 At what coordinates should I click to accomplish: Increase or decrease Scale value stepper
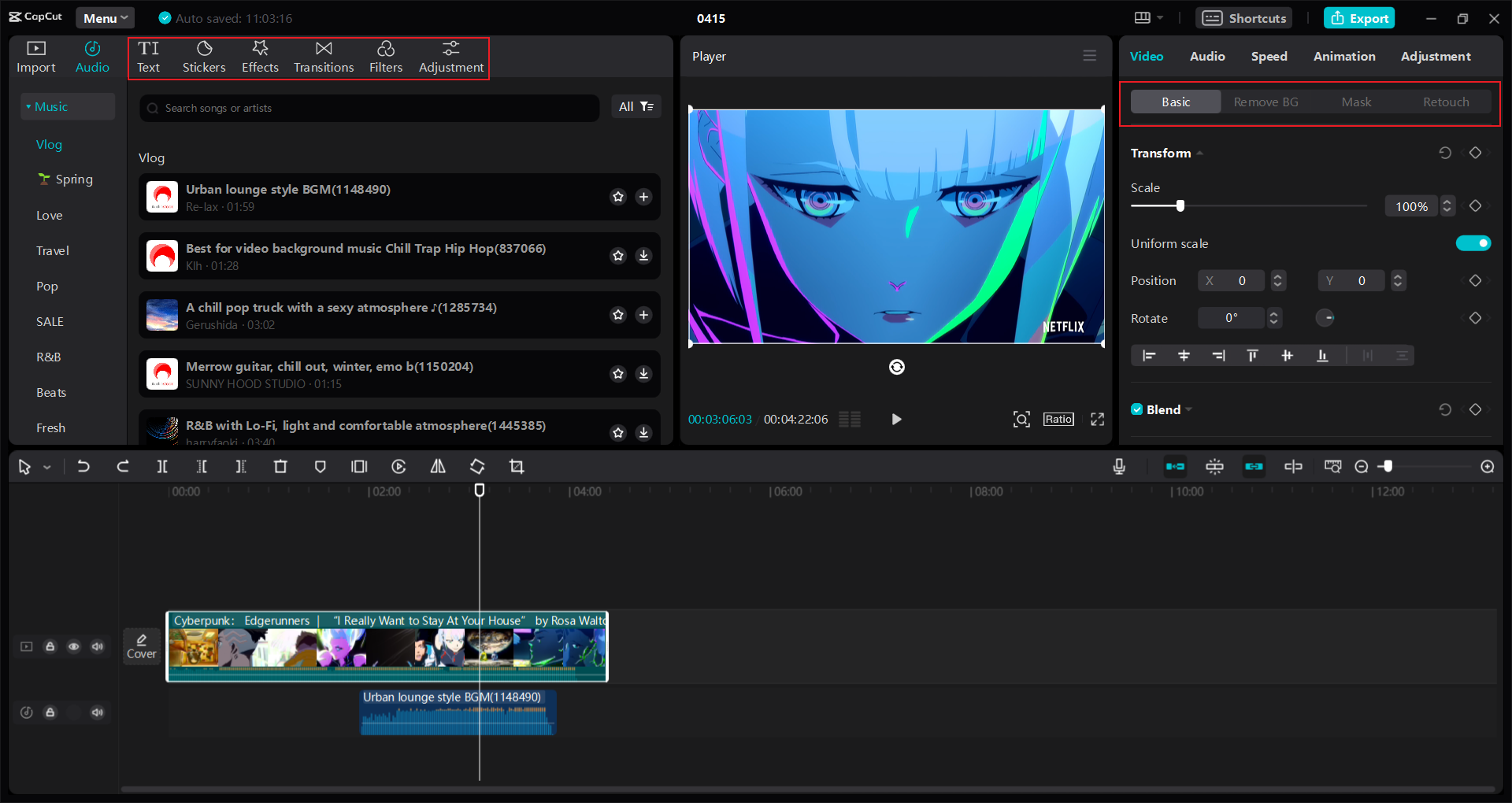[1447, 206]
